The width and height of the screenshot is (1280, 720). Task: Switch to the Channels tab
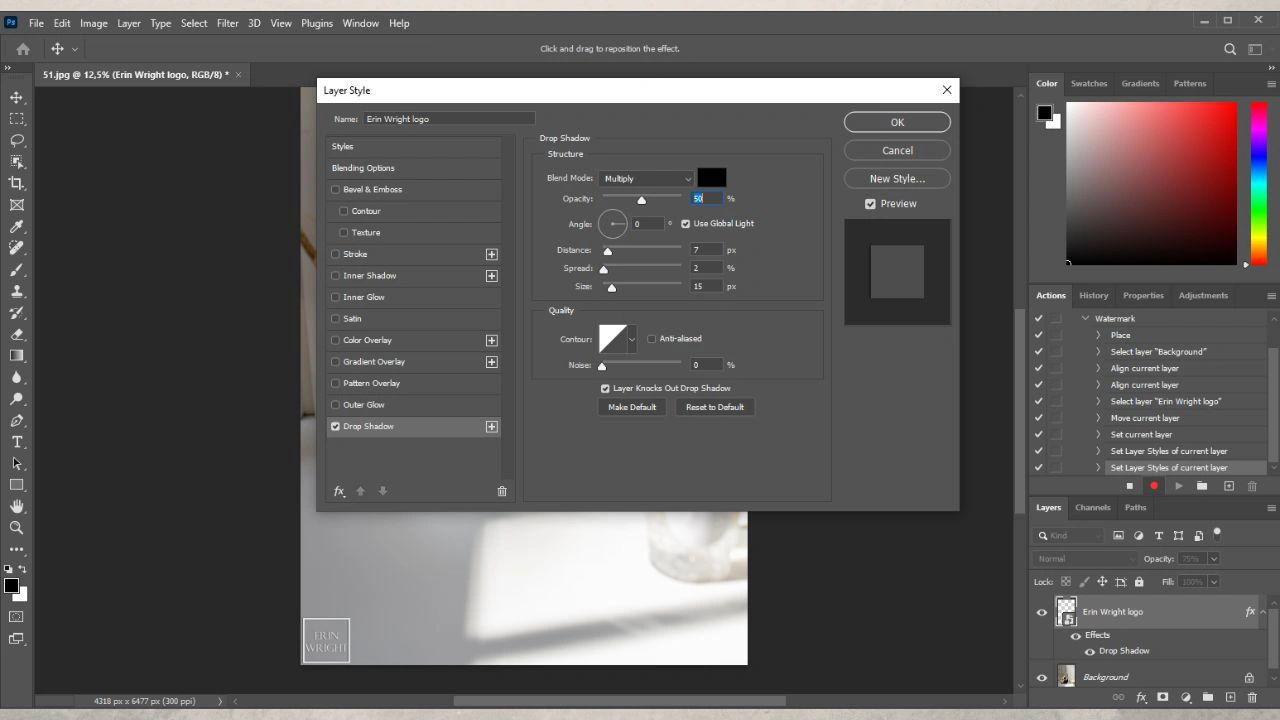click(x=1092, y=507)
